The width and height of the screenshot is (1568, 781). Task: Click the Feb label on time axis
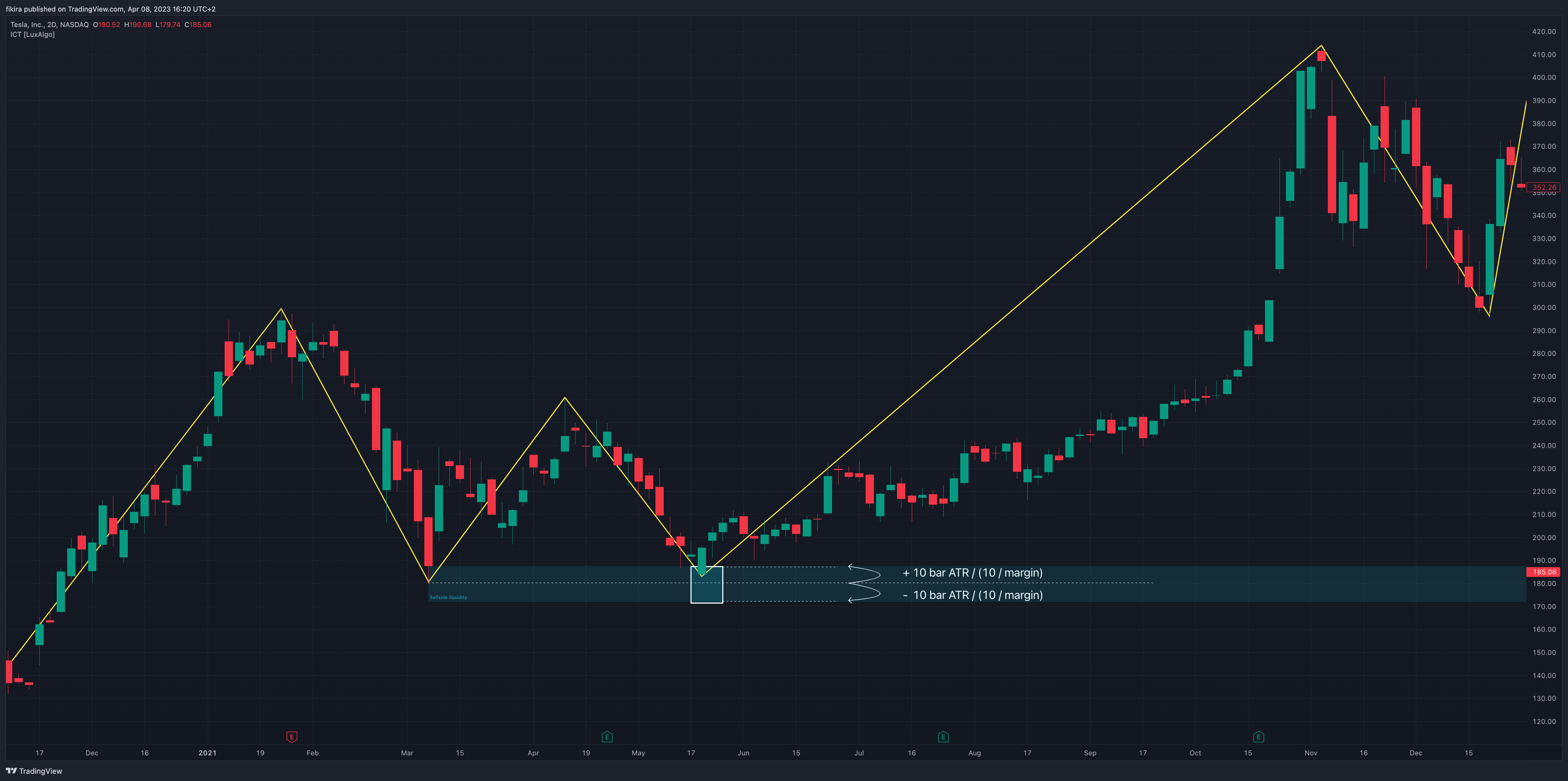pos(312,753)
